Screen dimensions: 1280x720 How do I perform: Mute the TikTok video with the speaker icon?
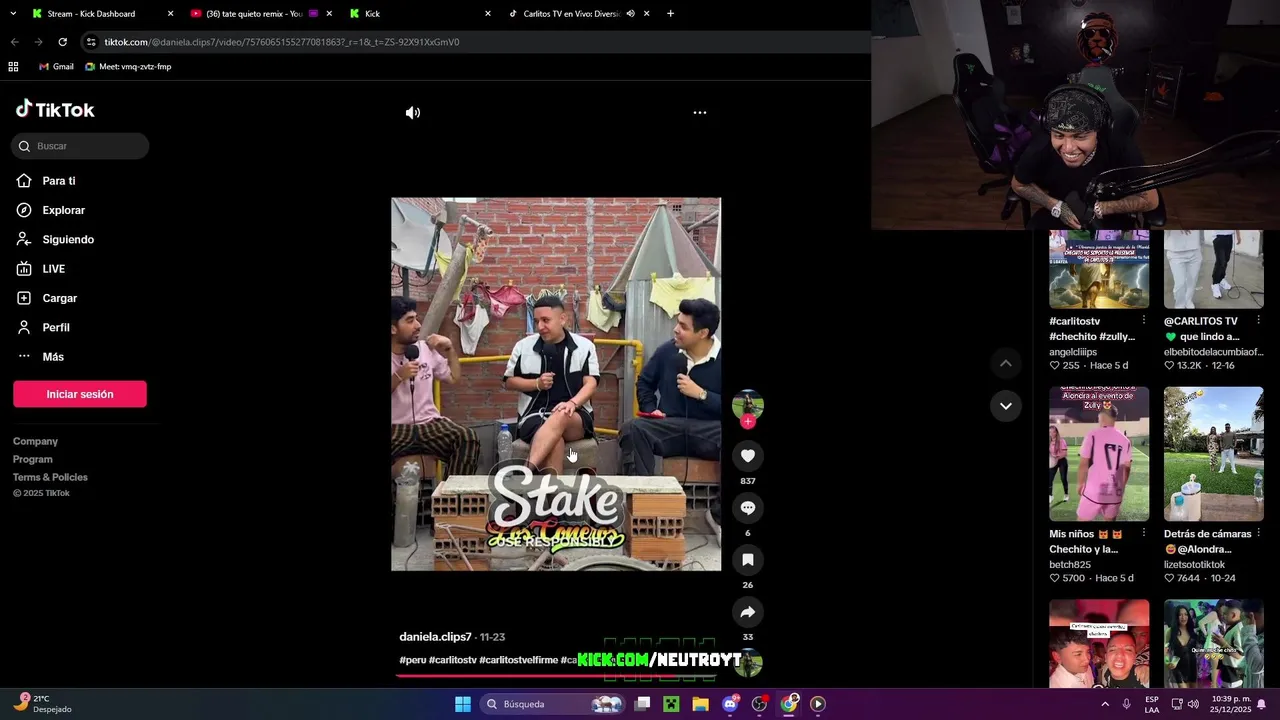coord(413,113)
